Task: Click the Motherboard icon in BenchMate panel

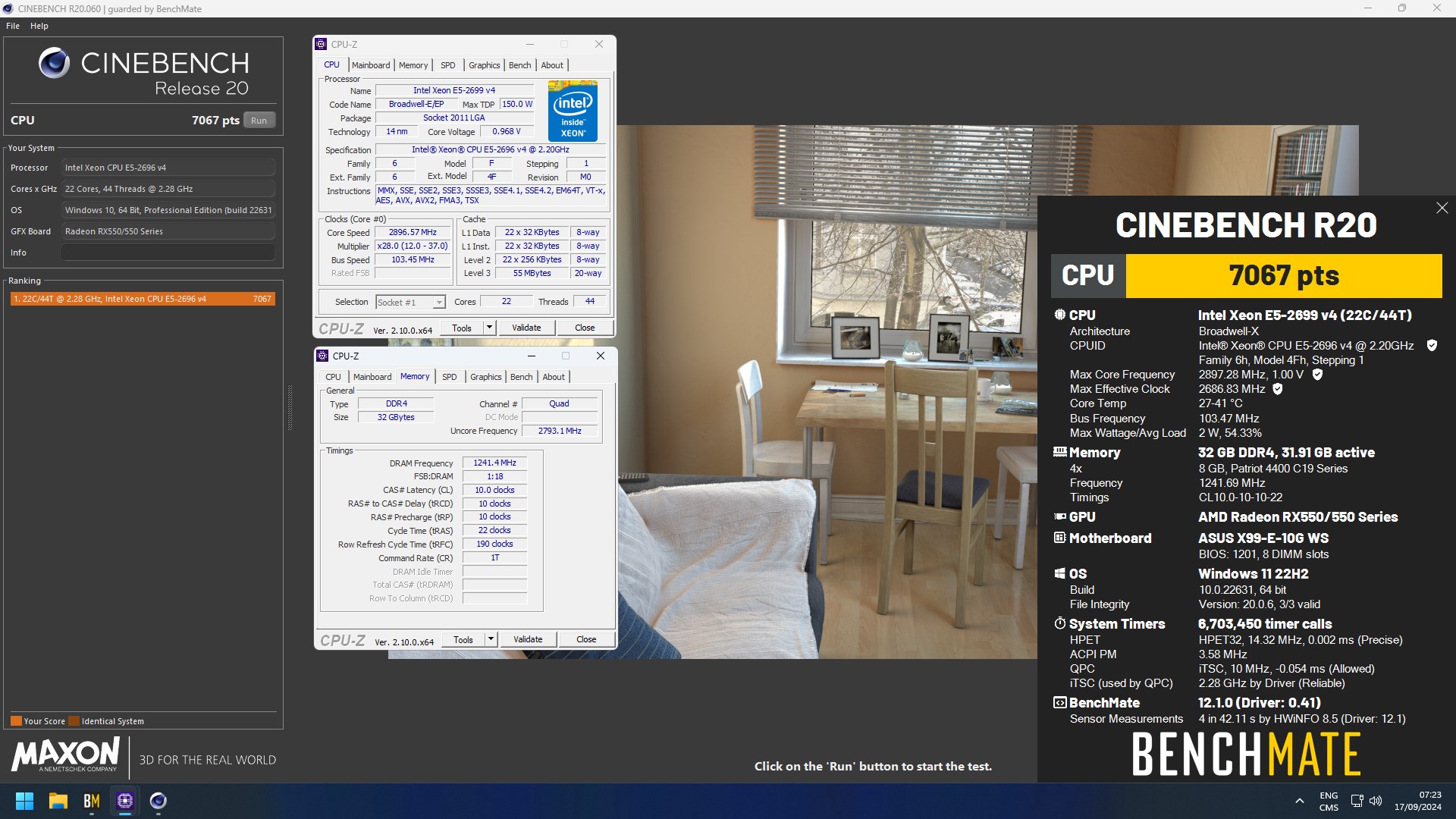Action: [x=1059, y=538]
